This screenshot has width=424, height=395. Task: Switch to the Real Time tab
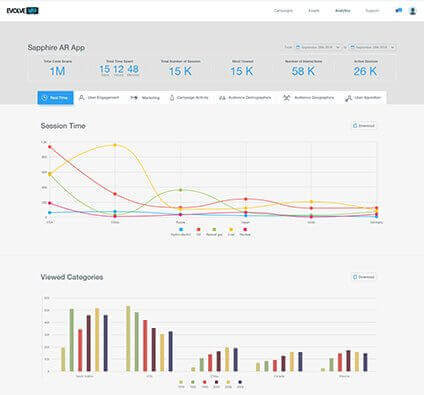click(x=55, y=98)
